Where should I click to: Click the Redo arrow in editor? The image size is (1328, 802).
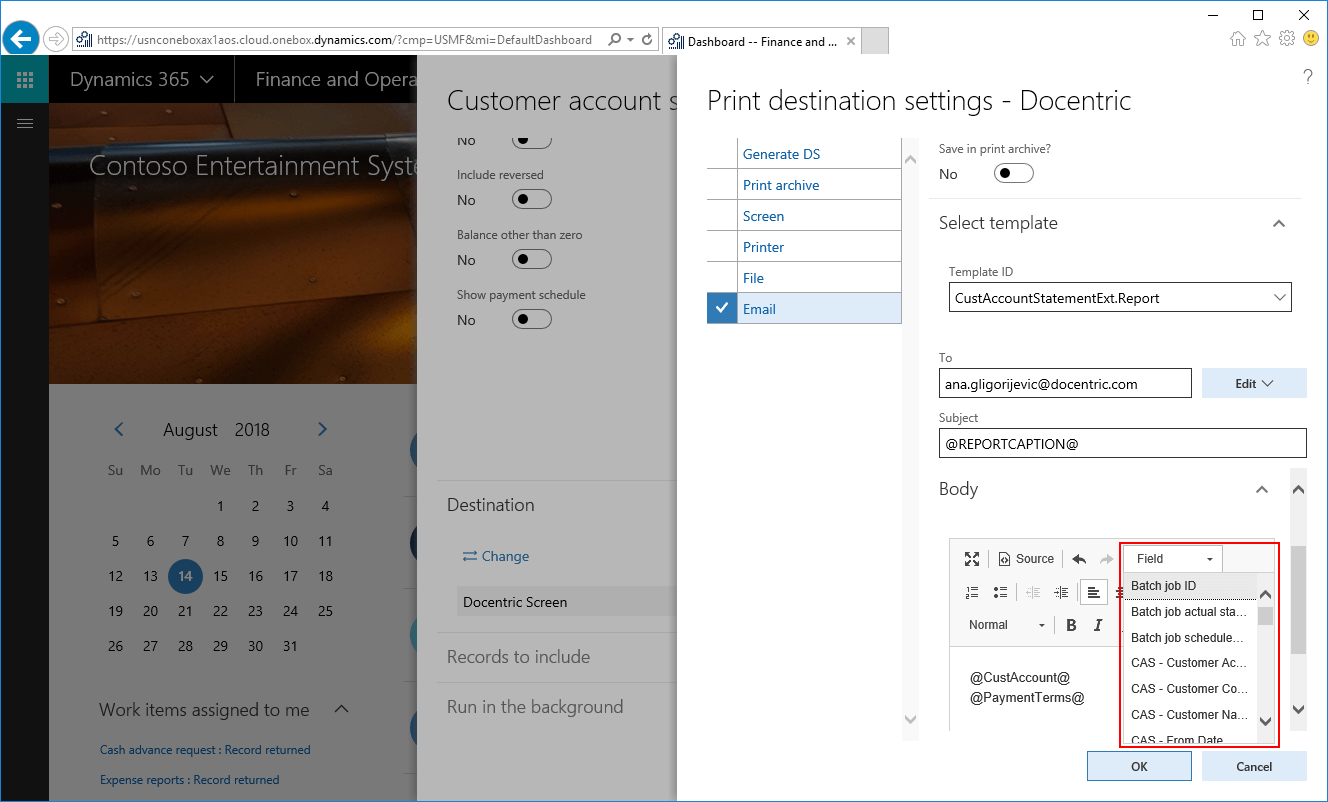coord(1106,559)
